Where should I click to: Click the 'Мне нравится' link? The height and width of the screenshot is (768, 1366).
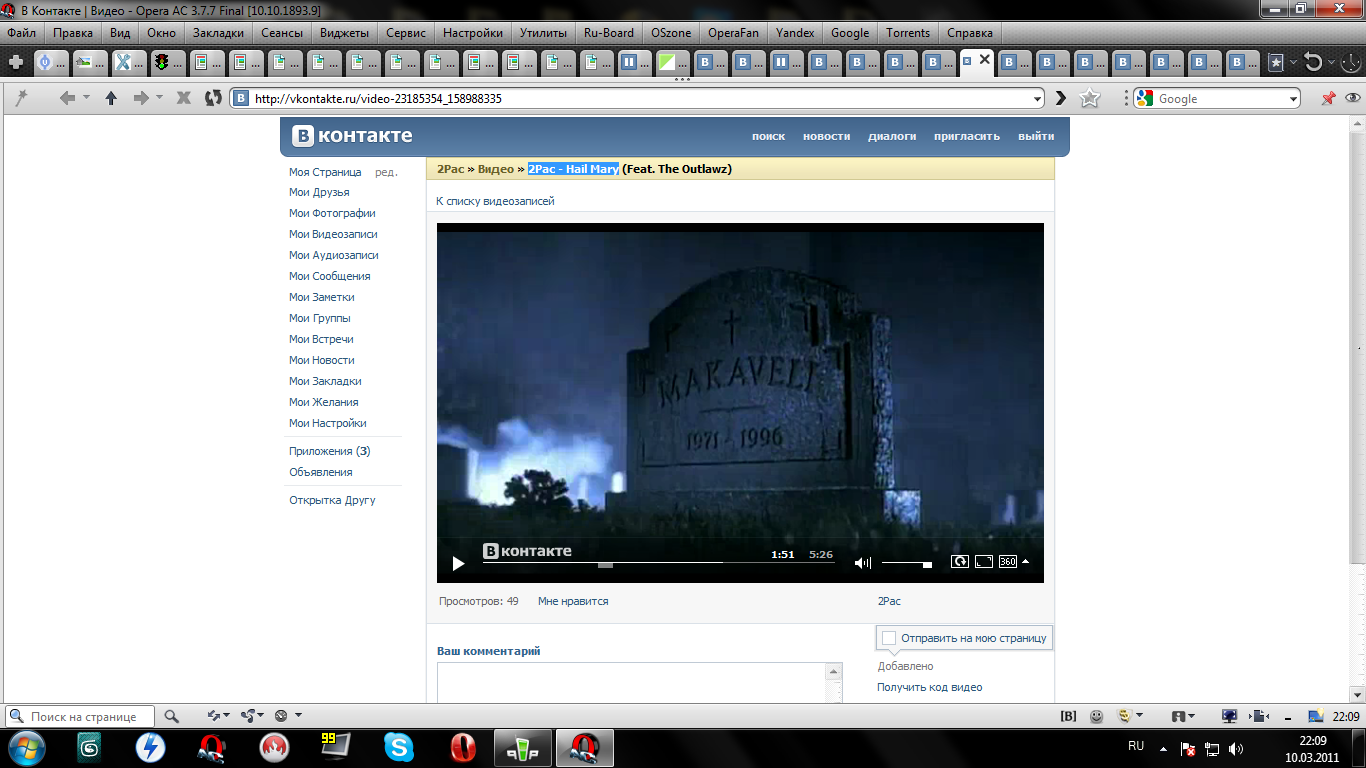pos(573,601)
